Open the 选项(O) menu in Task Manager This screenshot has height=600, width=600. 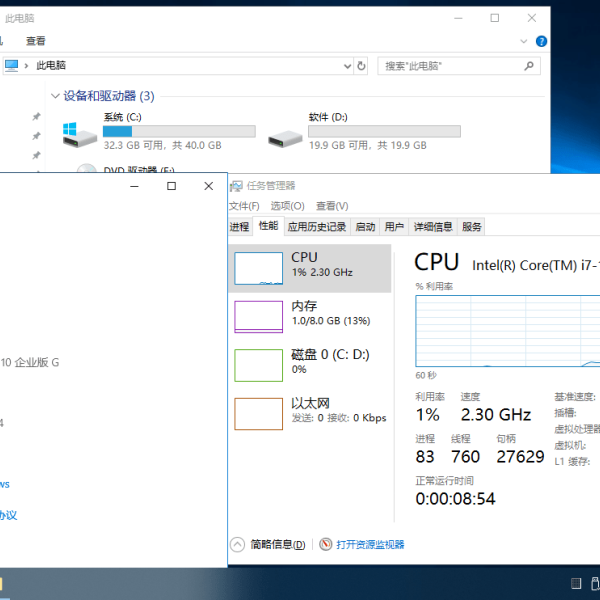tap(287, 206)
